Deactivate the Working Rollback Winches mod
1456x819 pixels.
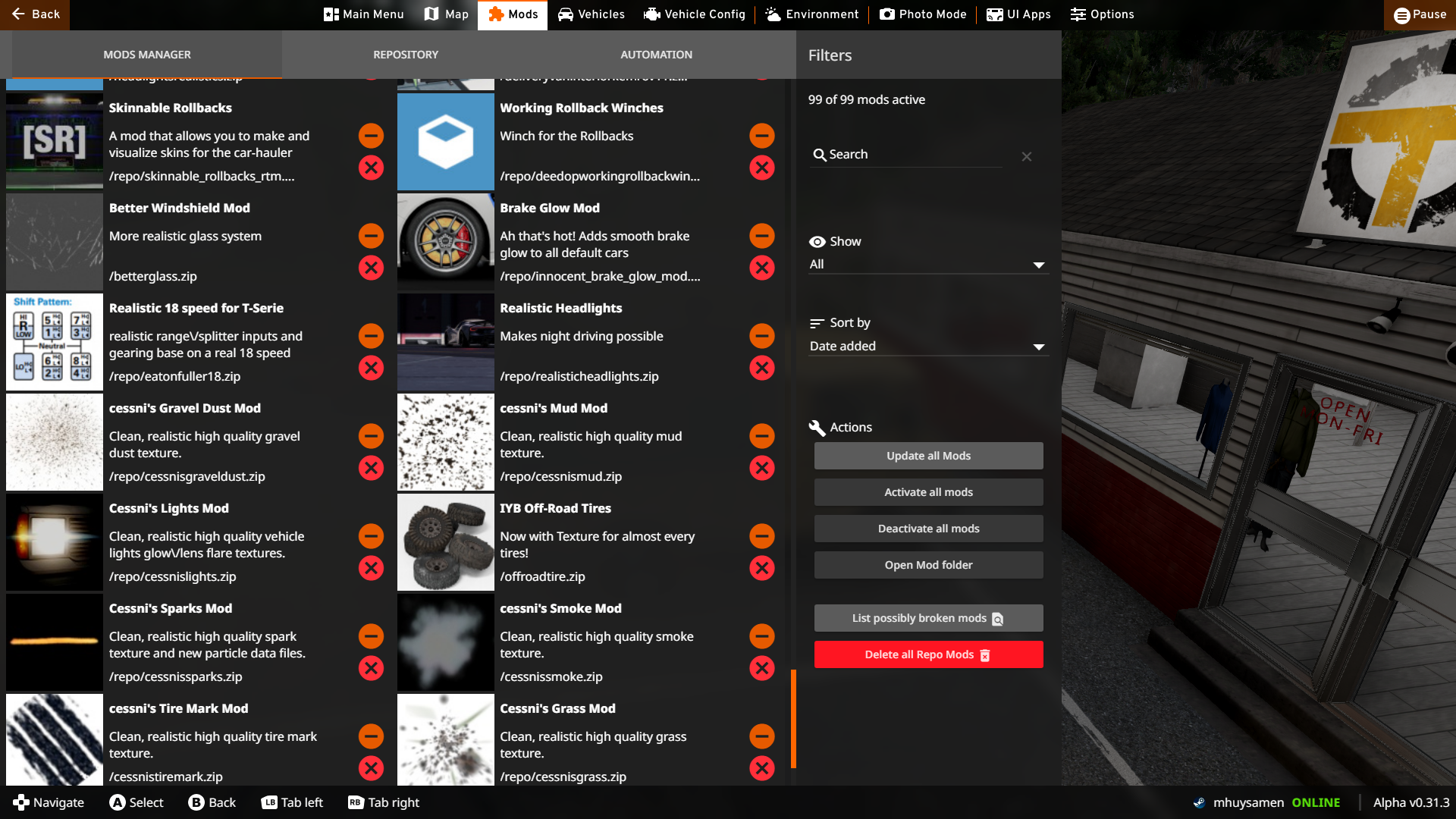point(762,136)
